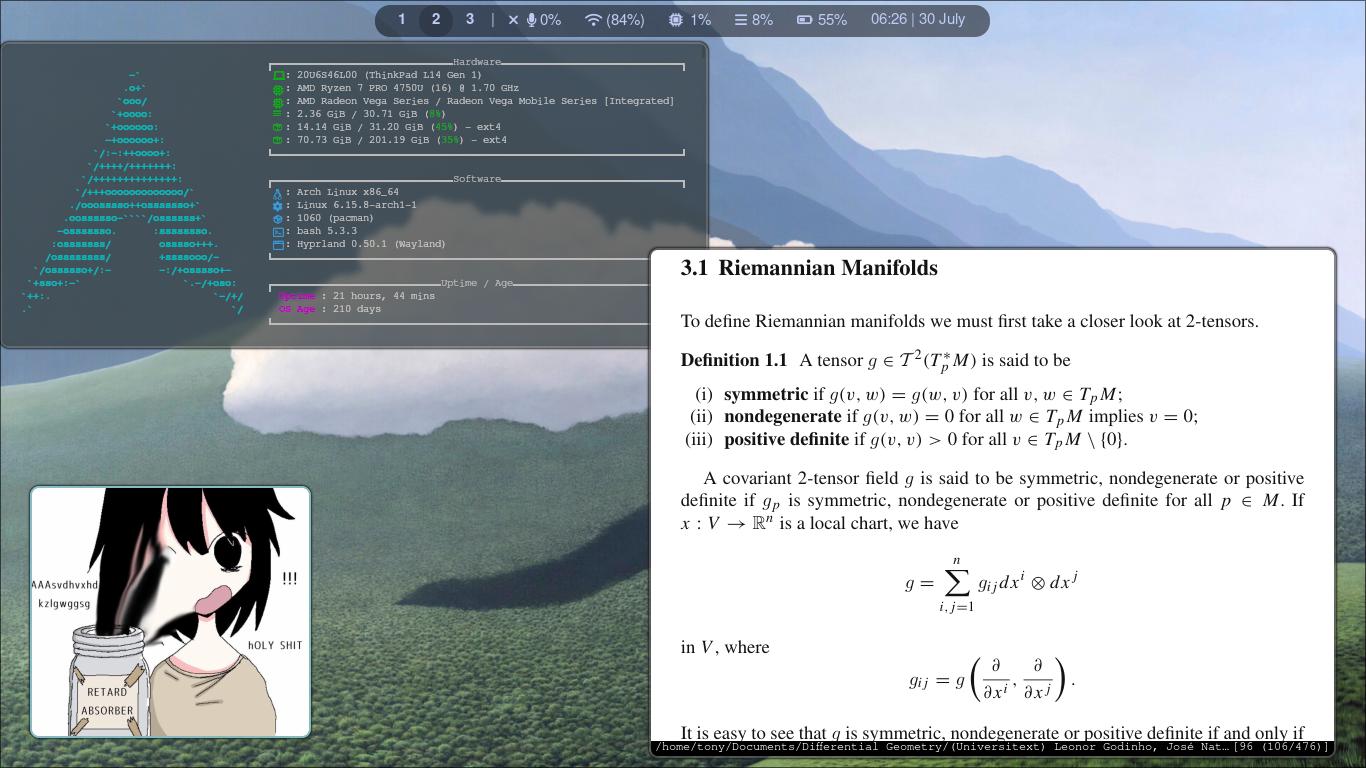Image resolution: width=1366 pixels, height=768 pixels.
Task: Click the 3.1 Riemannian Manifolds heading
Action: click(809, 268)
